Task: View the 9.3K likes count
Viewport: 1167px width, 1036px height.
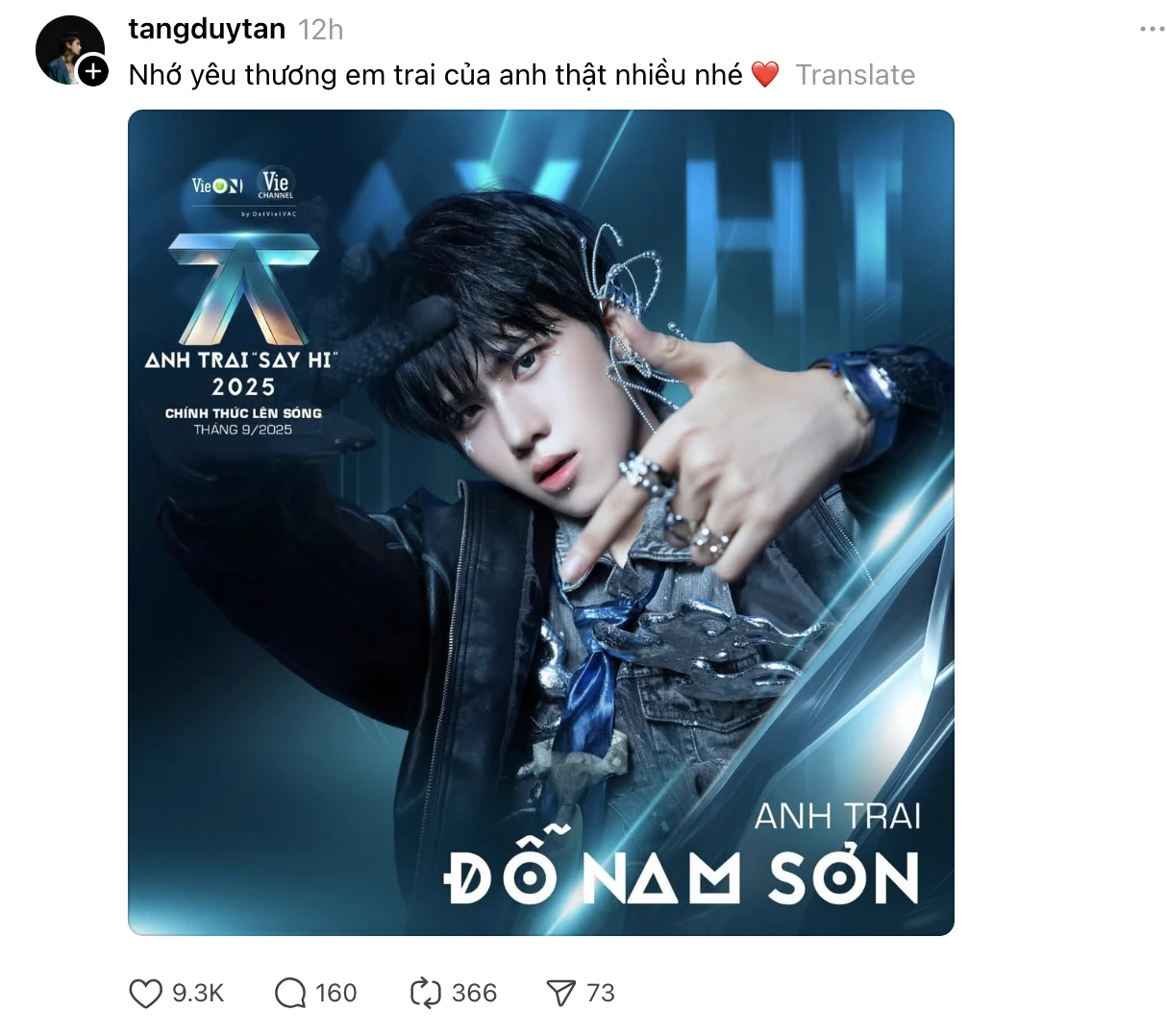Action: click(x=198, y=993)
